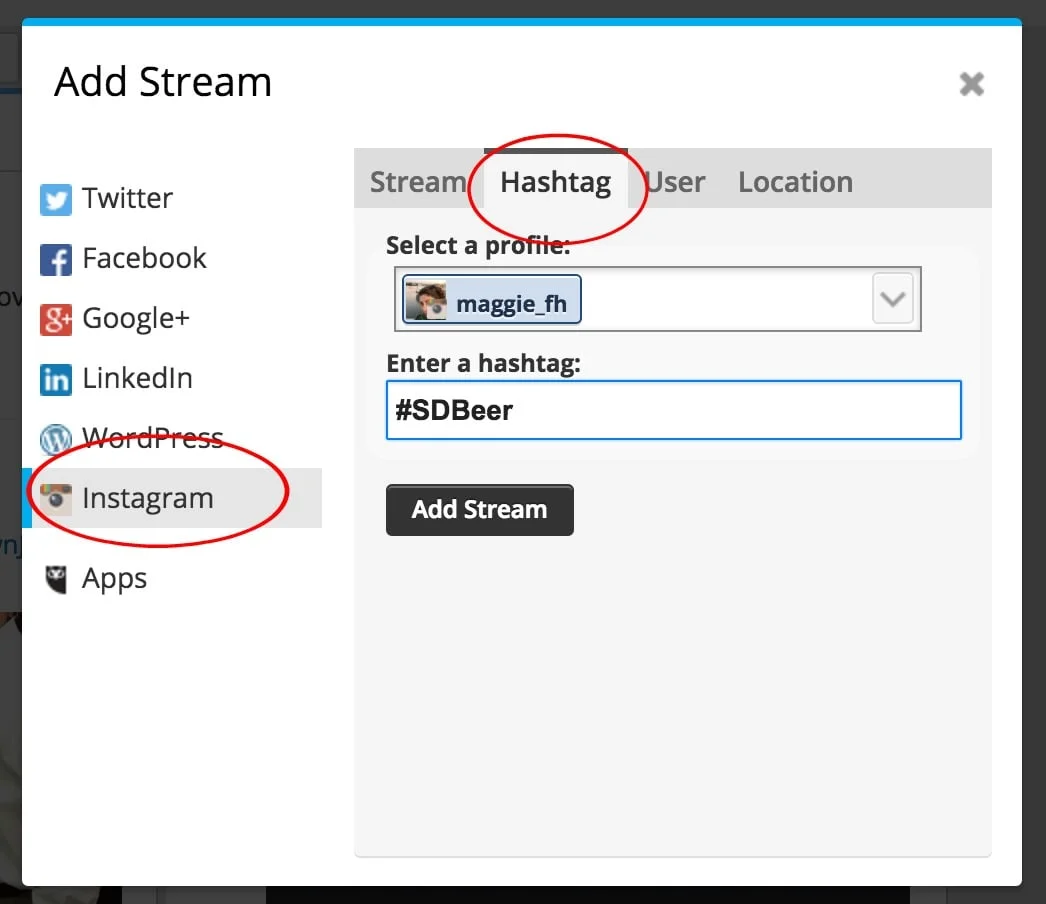Click the Google+ logo icon
Screen dimensions: 1046x904
click(56, 320)
